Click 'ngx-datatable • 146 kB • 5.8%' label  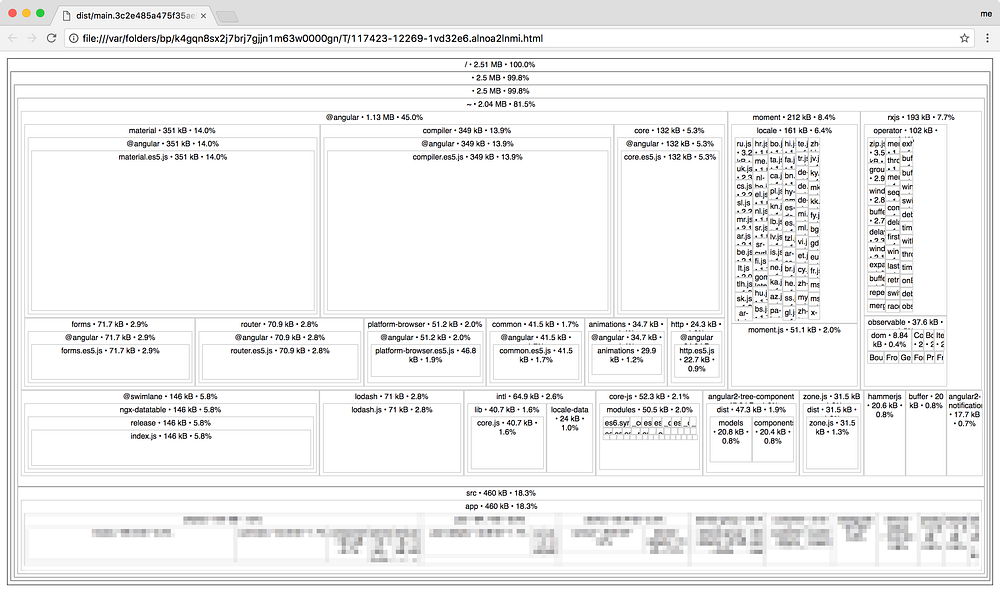170,410
